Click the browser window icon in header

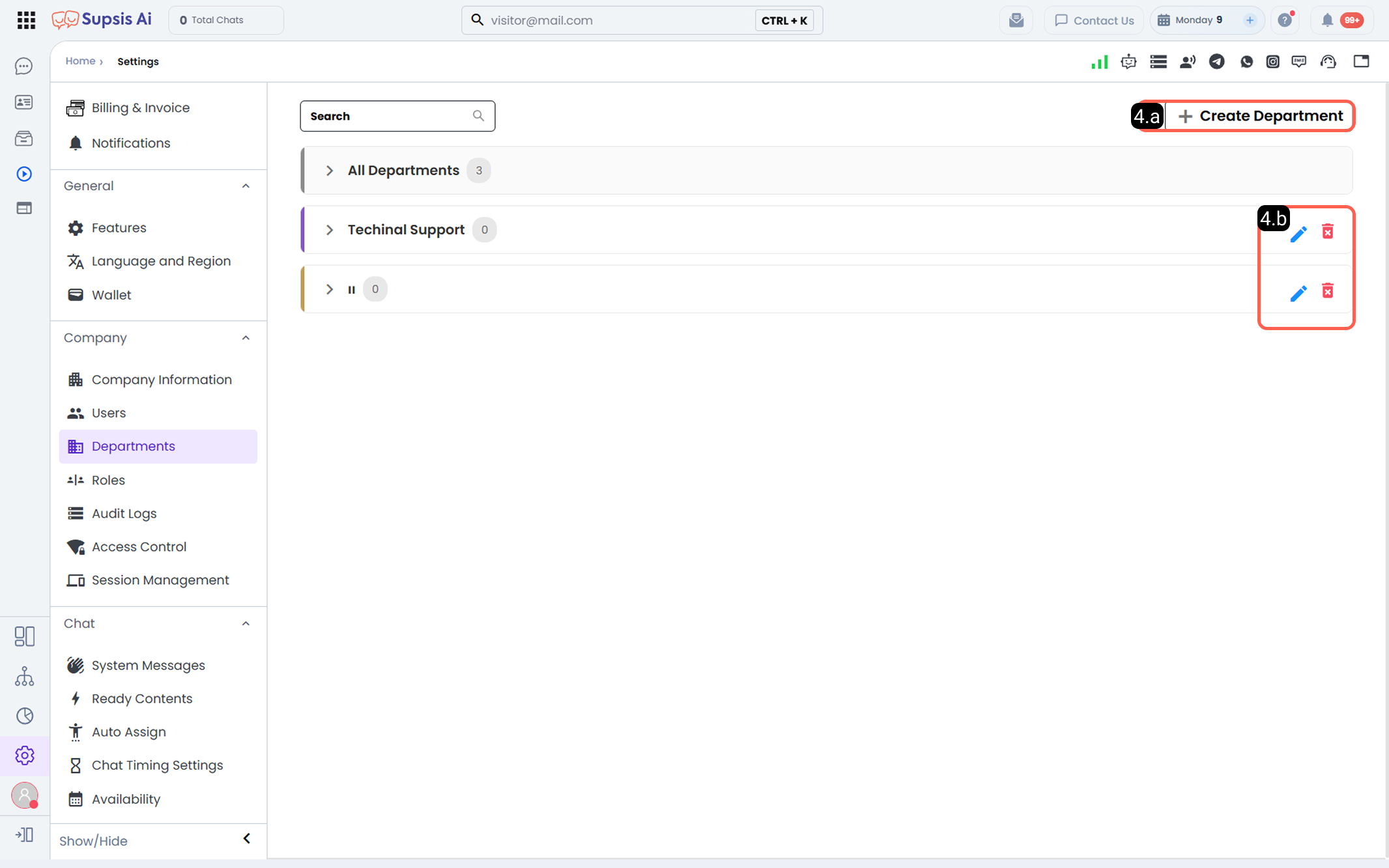[x=1361, y=61]
